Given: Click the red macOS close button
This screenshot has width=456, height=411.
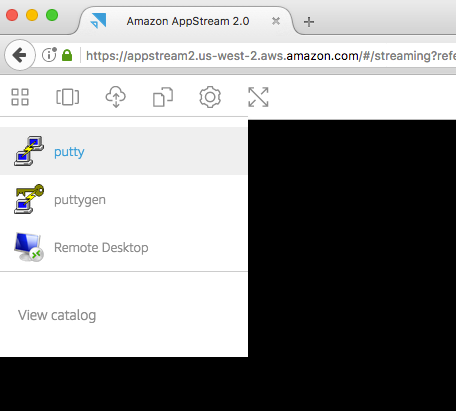Looking at the screenshot, I should click(12, 15).
